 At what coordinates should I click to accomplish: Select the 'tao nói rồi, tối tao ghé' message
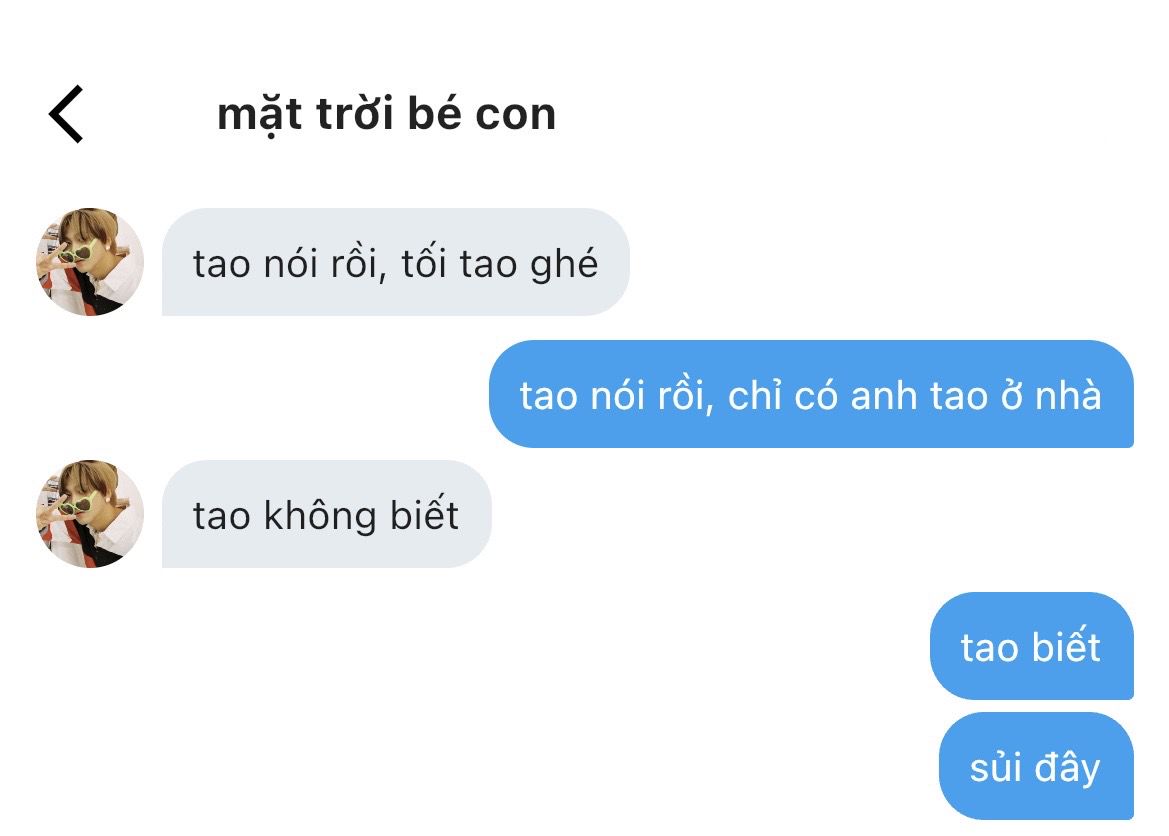[396, 262]
